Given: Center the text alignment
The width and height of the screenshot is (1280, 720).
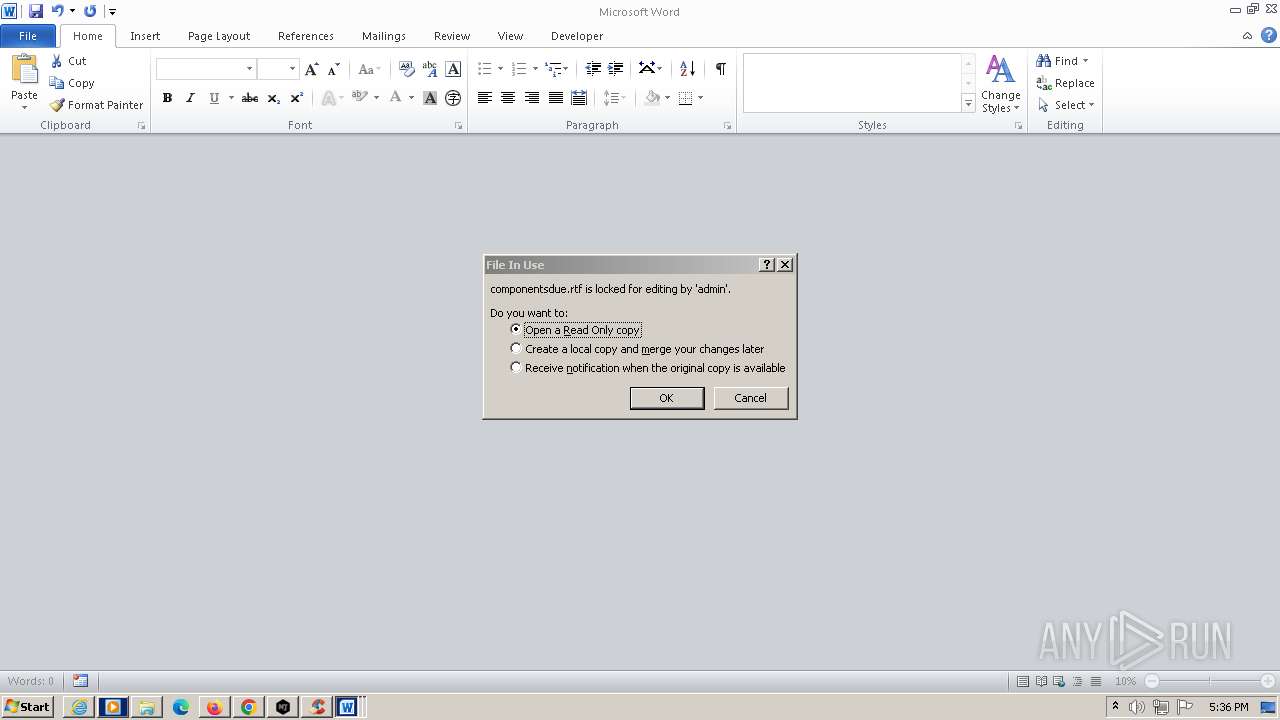Looking at the screenshot, I should 508,98.
